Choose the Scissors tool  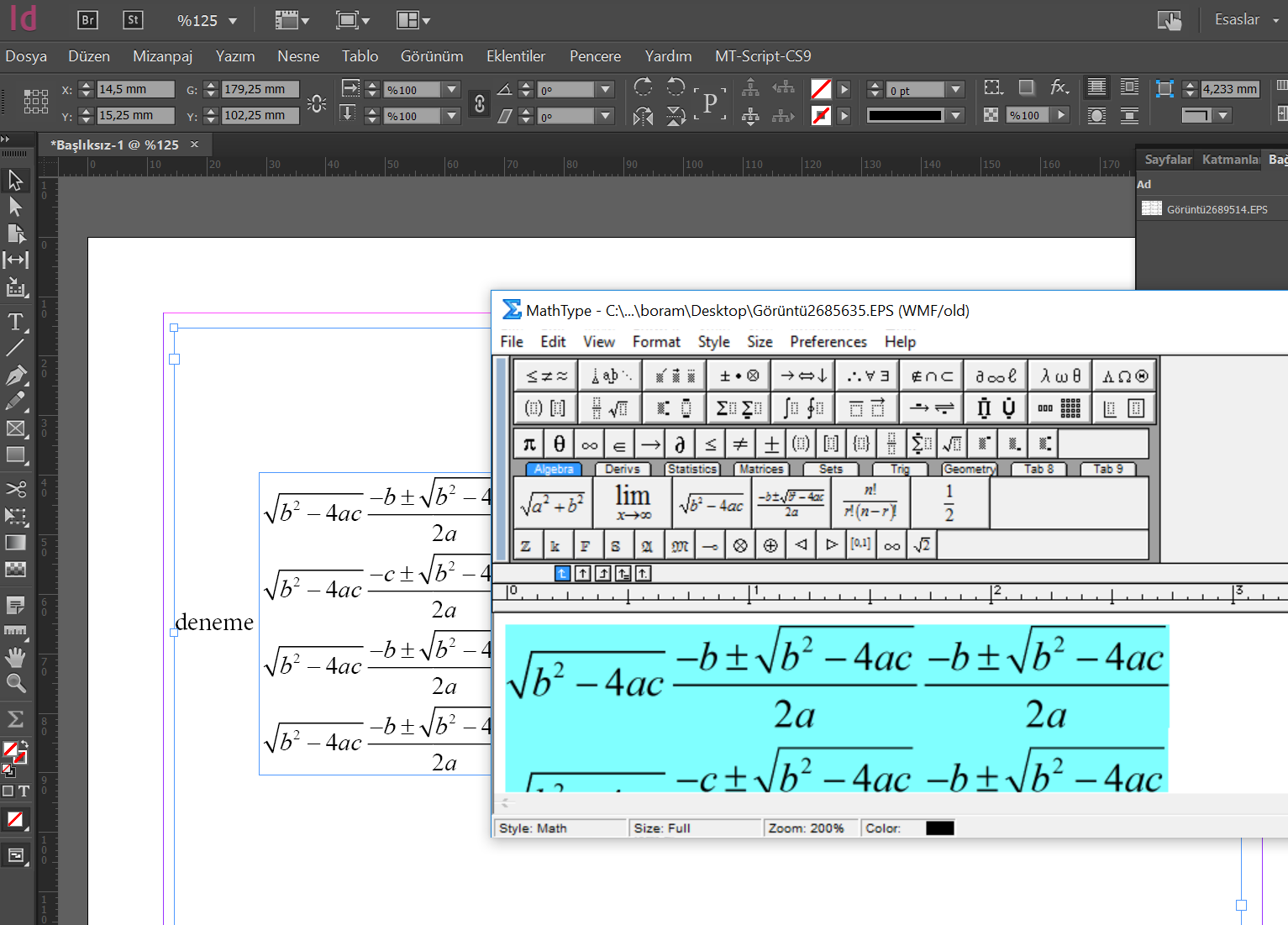point(15,488)
